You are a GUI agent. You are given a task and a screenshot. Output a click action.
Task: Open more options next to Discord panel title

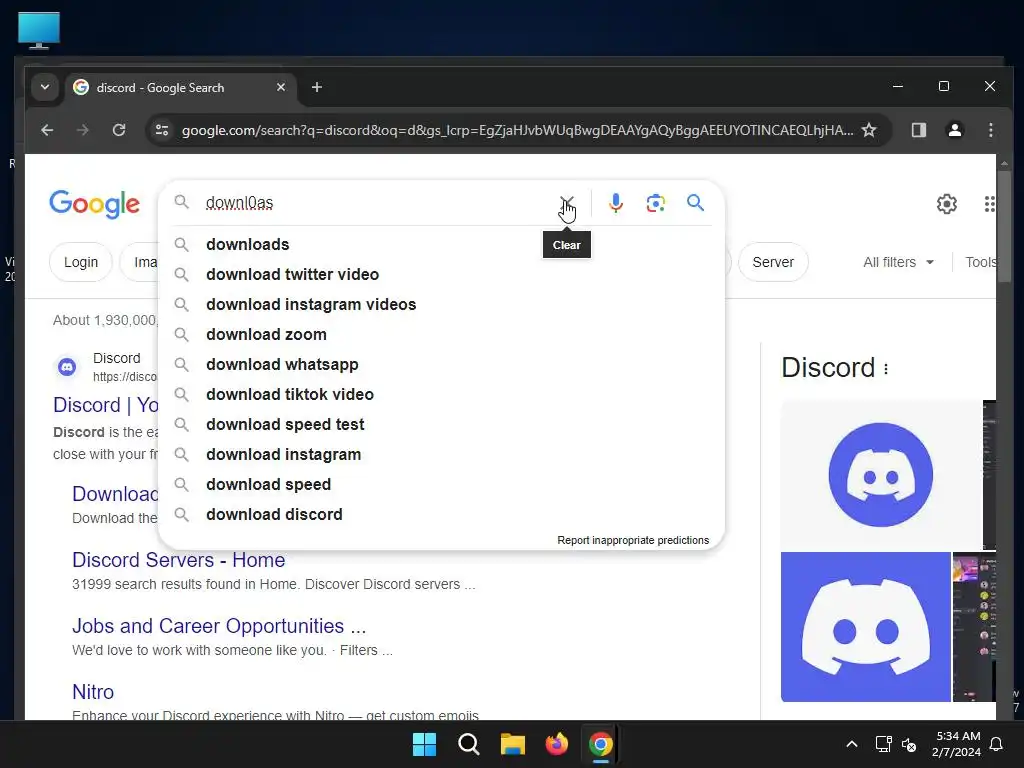pyautogui.click(x=886, y=369)
